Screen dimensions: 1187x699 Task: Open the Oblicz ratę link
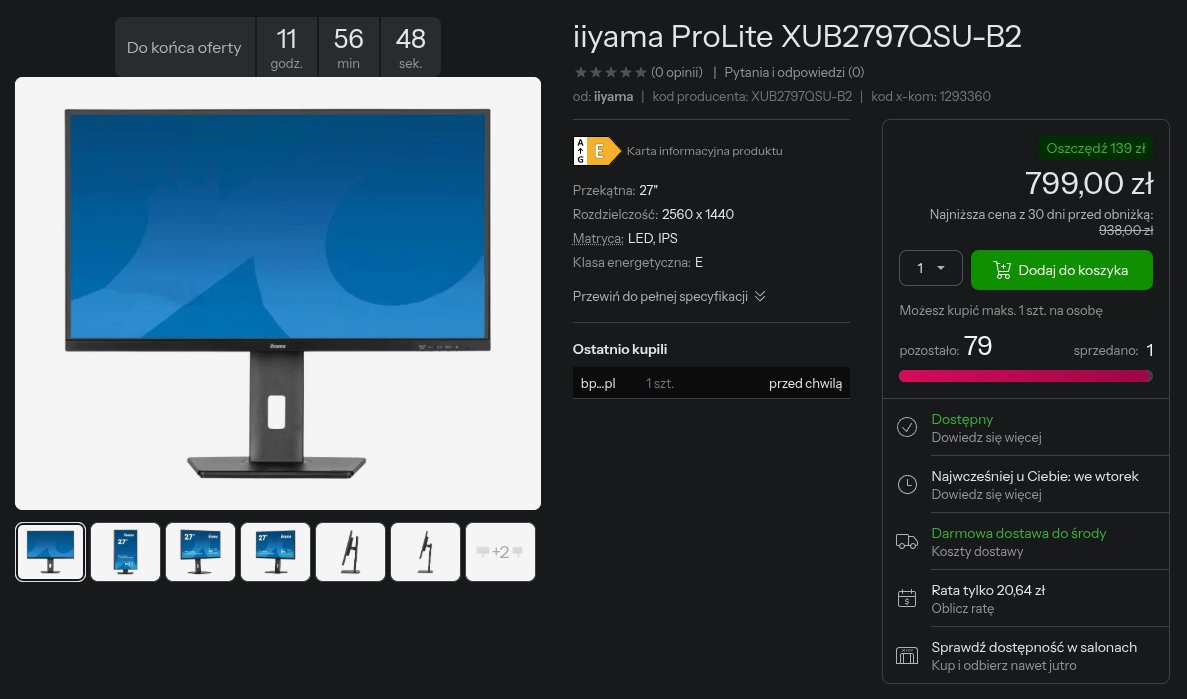[x=962, y=608]
